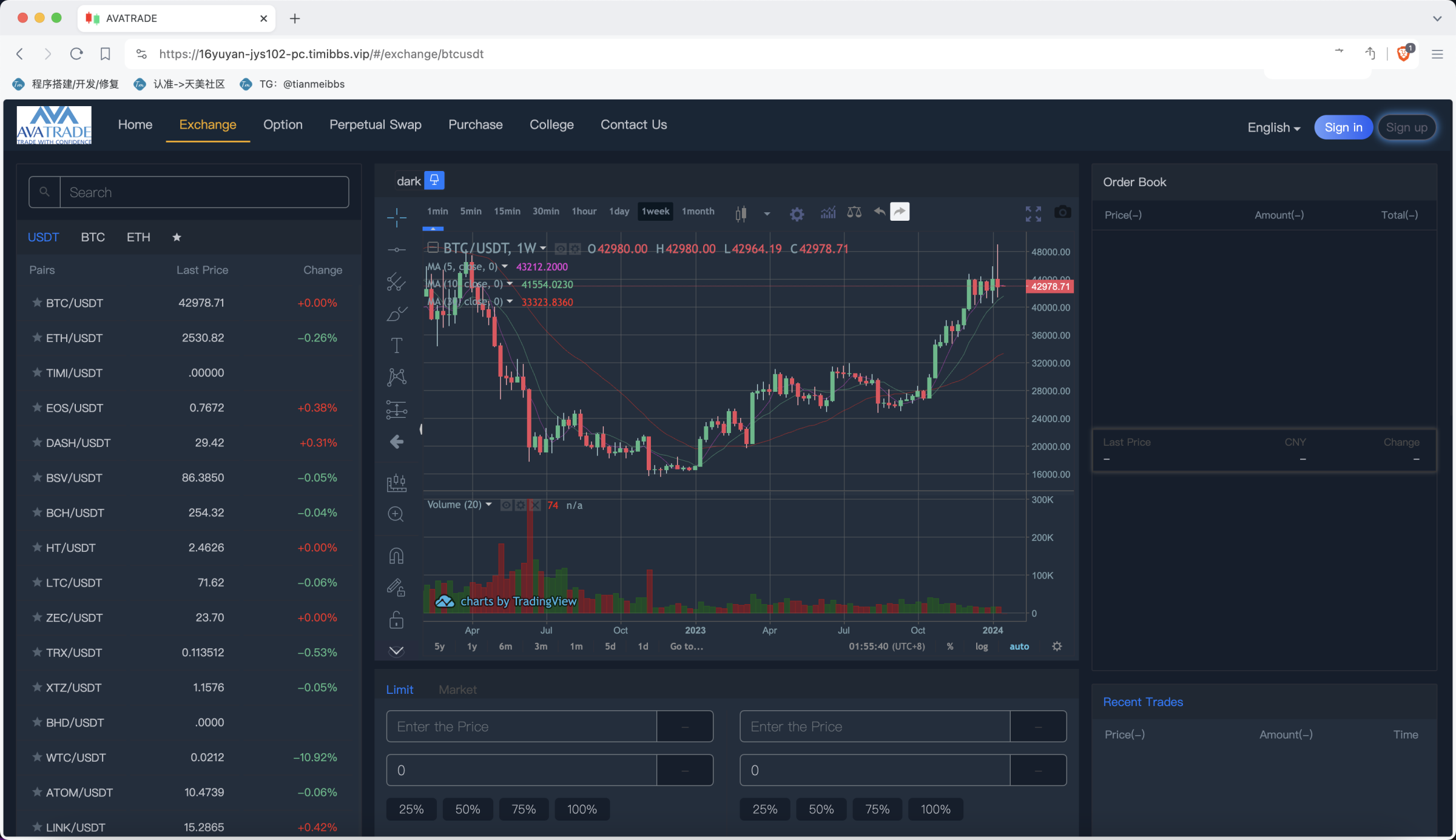The height and width of the screenshot is (840, 1456).
Task: Open the English language dropdown
Action: tap(1273, 127)
